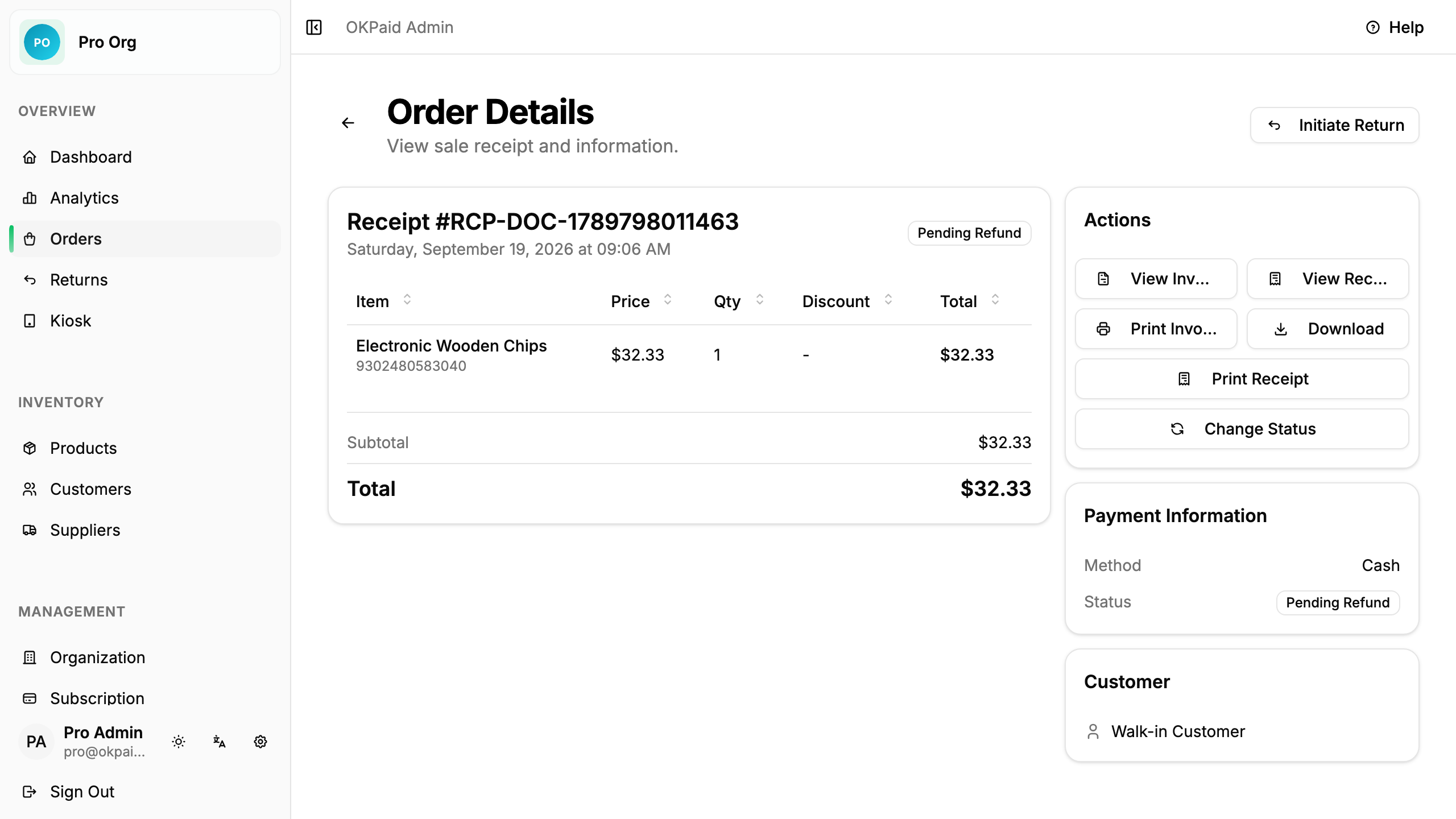
Task: Click Sign Out
Action: [x=145, y=792]
